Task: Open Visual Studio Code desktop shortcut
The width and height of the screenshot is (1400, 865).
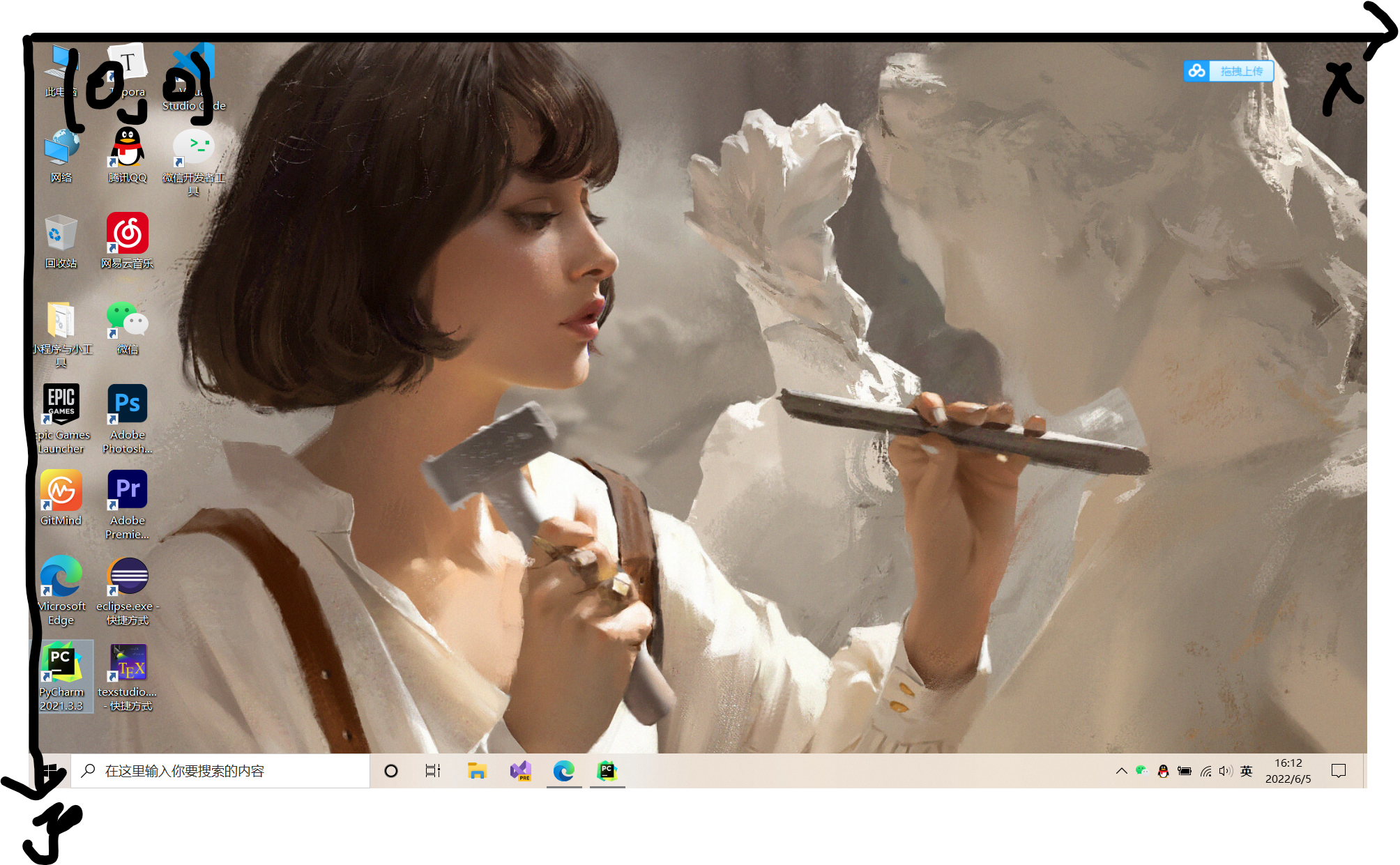Action: tap(194, 77)
